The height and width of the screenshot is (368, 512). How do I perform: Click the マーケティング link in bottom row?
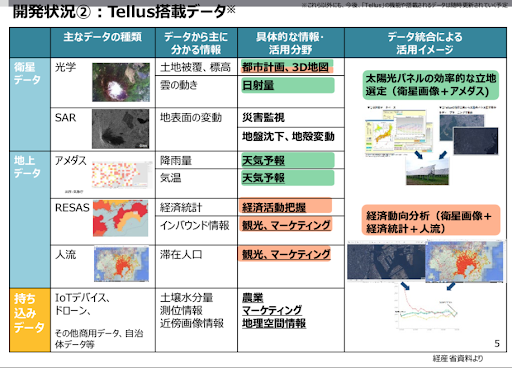[272, 310]
